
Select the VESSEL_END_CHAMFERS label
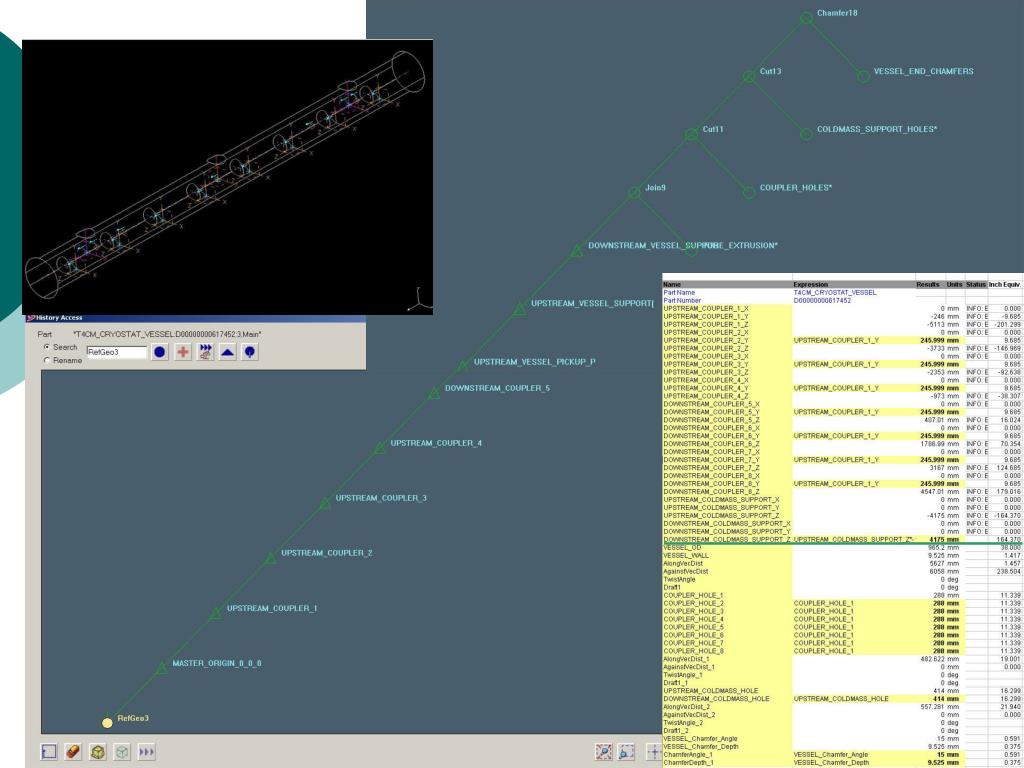click(x=923, y=71)
